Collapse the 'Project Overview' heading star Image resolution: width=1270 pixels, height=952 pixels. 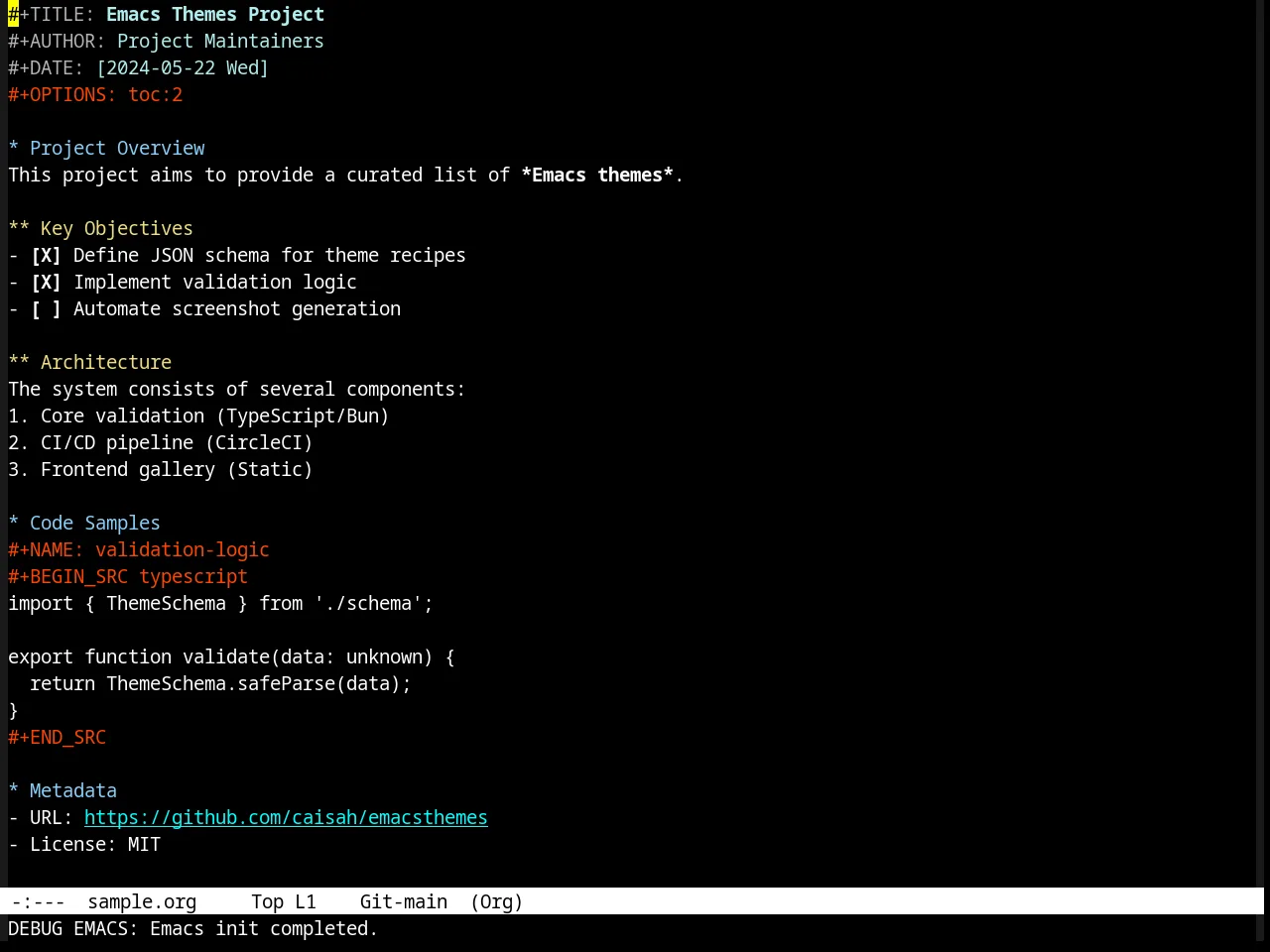[x=14, y=148]
